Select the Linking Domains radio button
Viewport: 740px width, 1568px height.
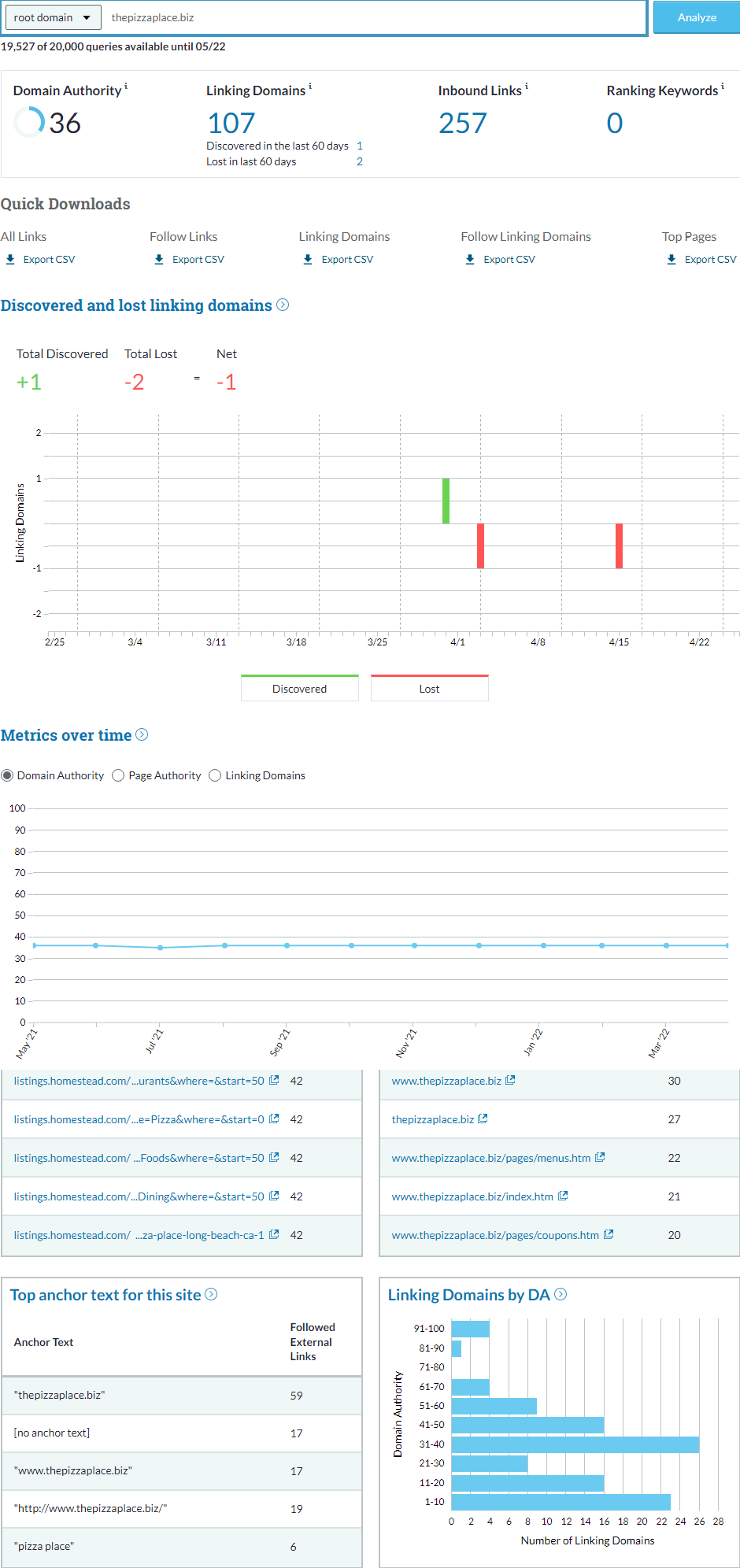tap(215, 775)
